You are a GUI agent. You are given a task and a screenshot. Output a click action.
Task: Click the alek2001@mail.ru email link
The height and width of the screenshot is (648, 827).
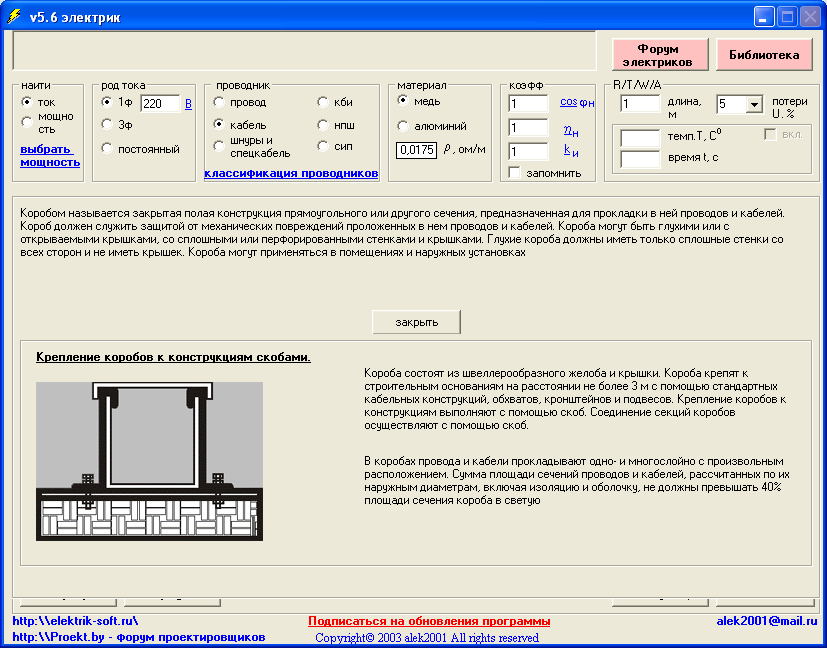click(x=766, y=621)
